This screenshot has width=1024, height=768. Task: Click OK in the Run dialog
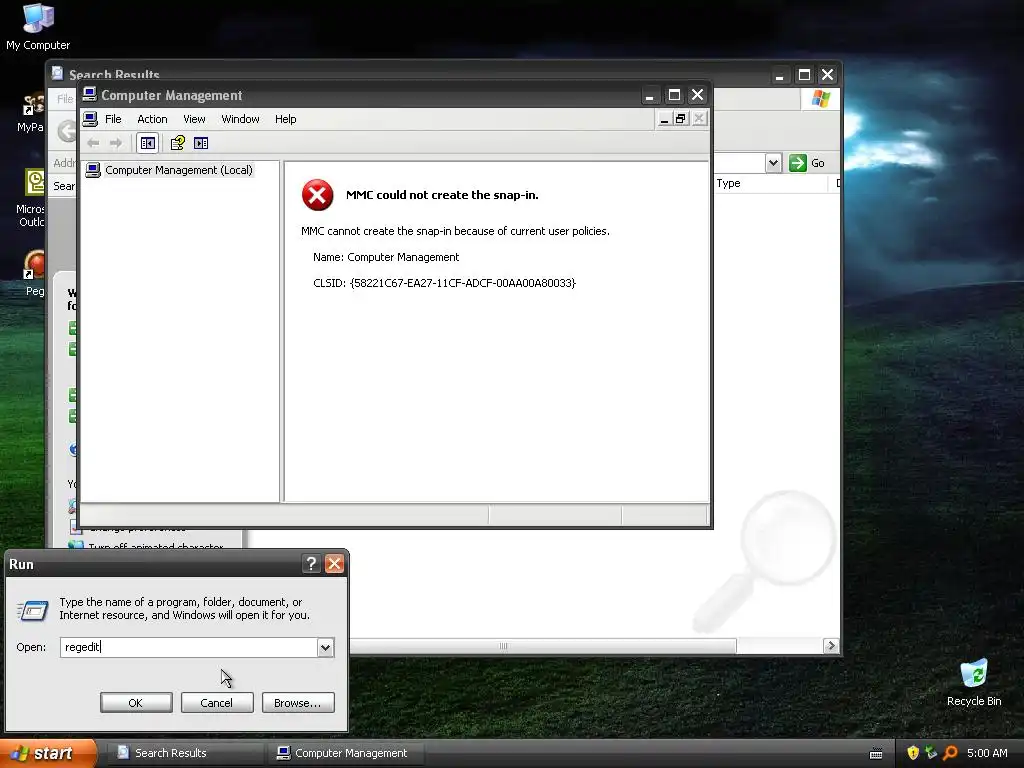pyautogui.click(x=136, y=703)
